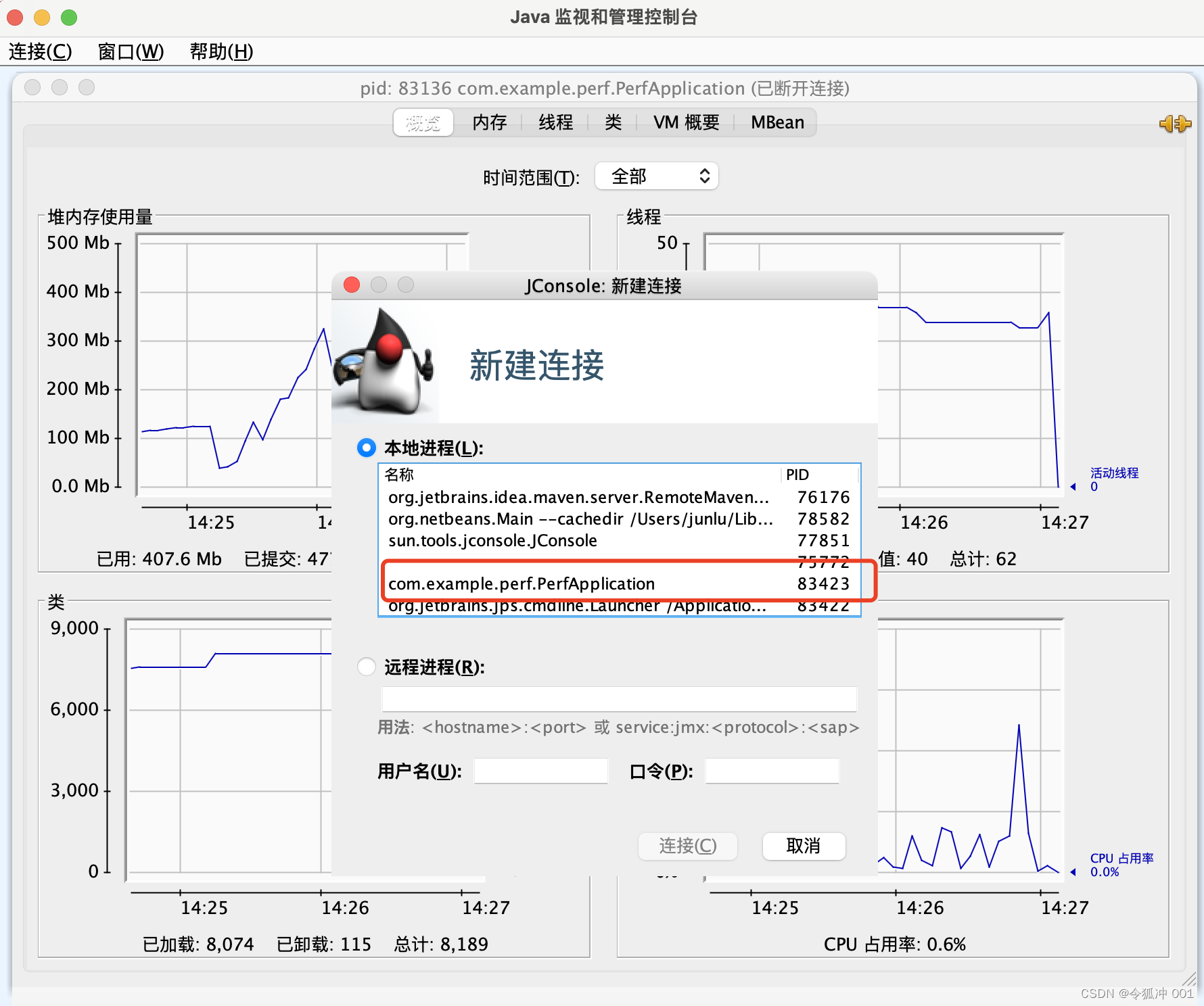Open the 连接(C) menu
The height and width of the screenshot is (1006, 1204).
[40, 51]
